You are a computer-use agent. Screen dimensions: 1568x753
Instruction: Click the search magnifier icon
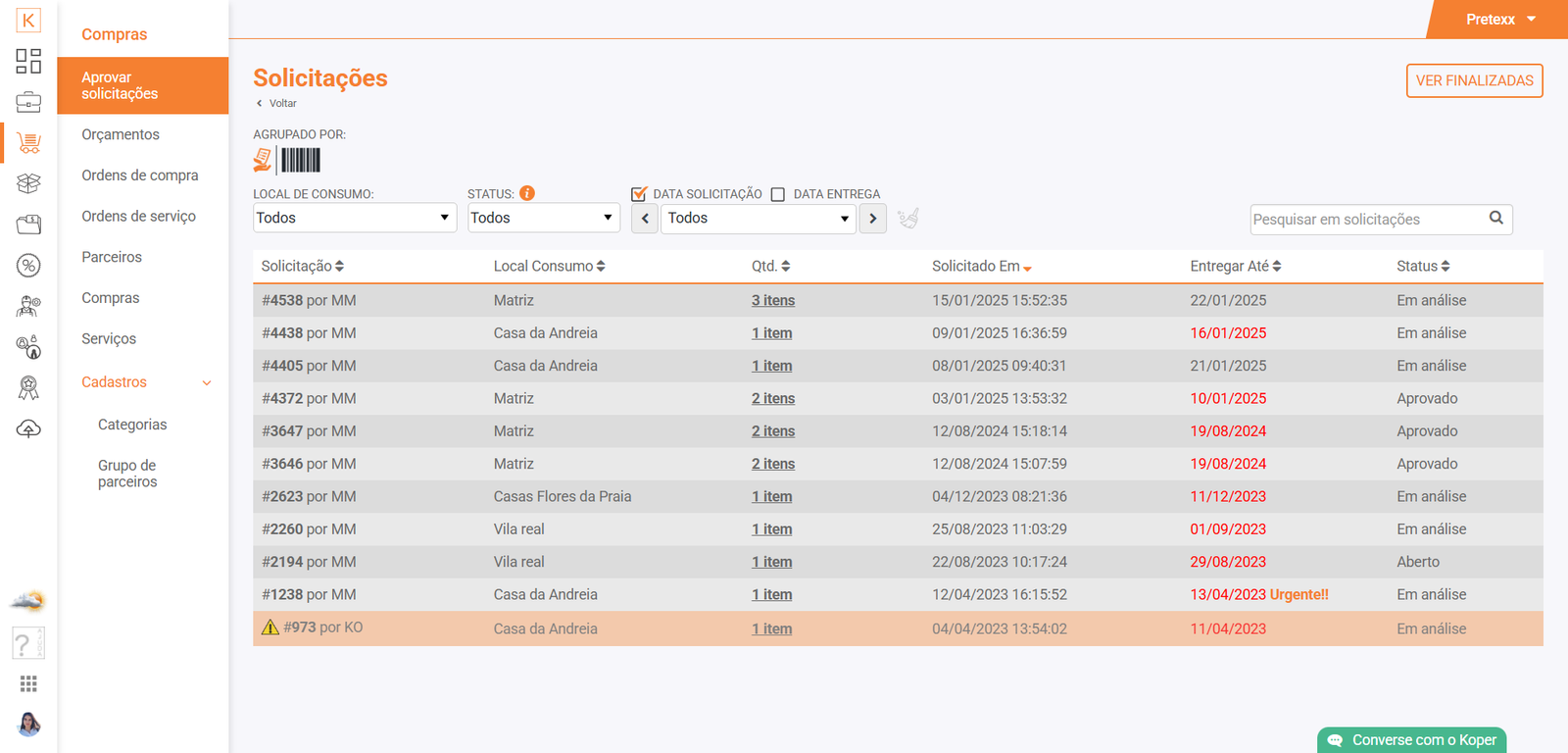(1495, 218)
